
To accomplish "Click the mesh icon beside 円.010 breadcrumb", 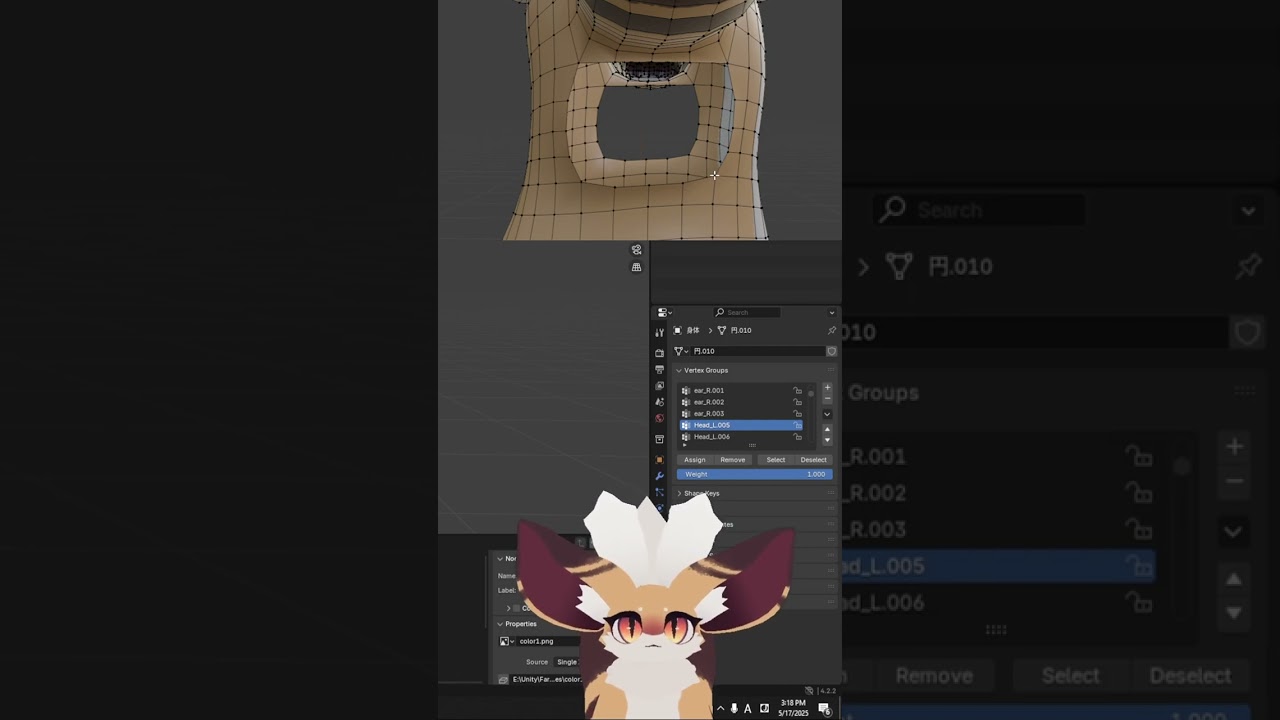I will coord(722,330).
